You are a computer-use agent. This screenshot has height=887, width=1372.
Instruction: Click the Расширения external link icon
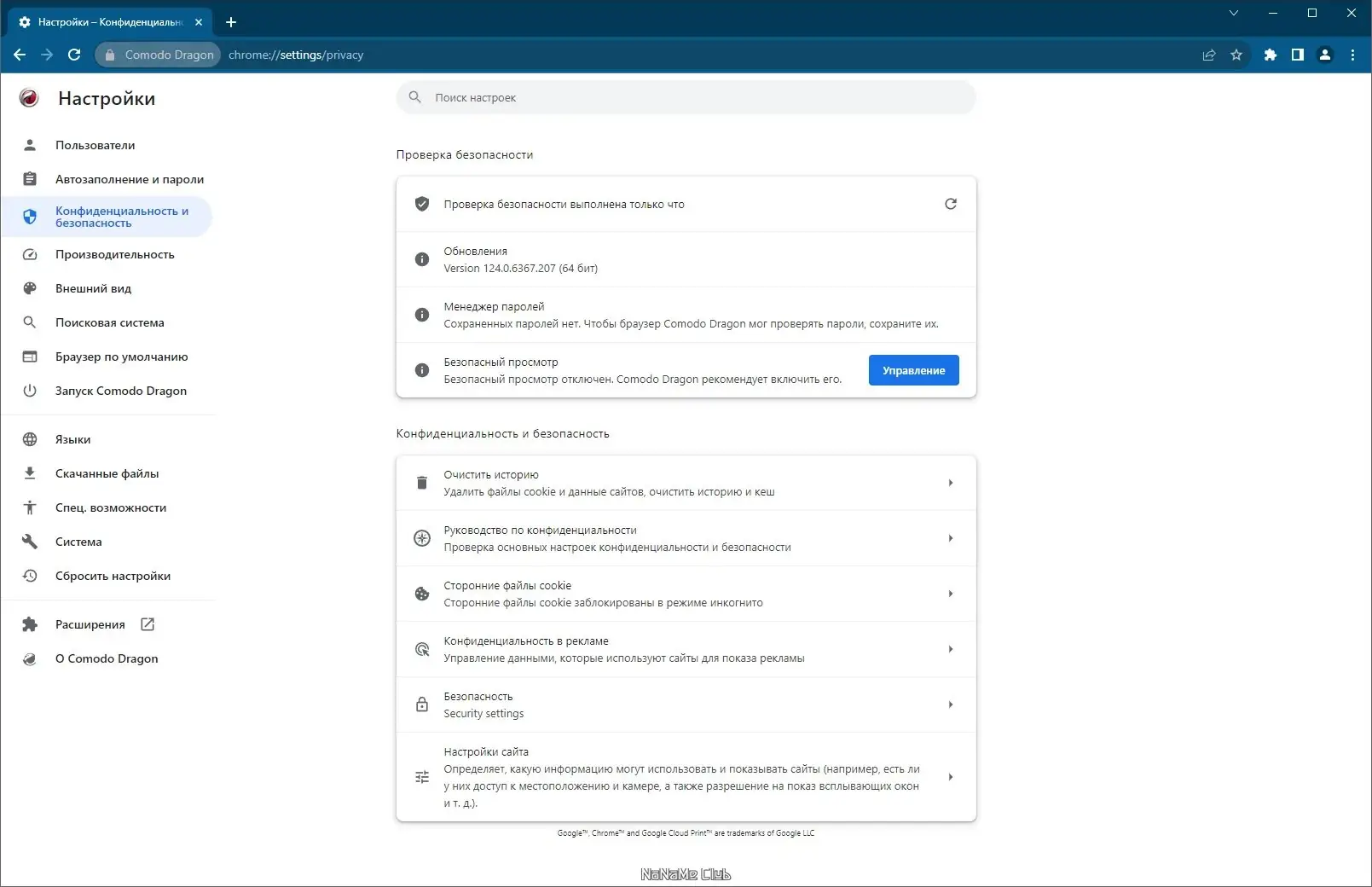click(x=148, y=624)
